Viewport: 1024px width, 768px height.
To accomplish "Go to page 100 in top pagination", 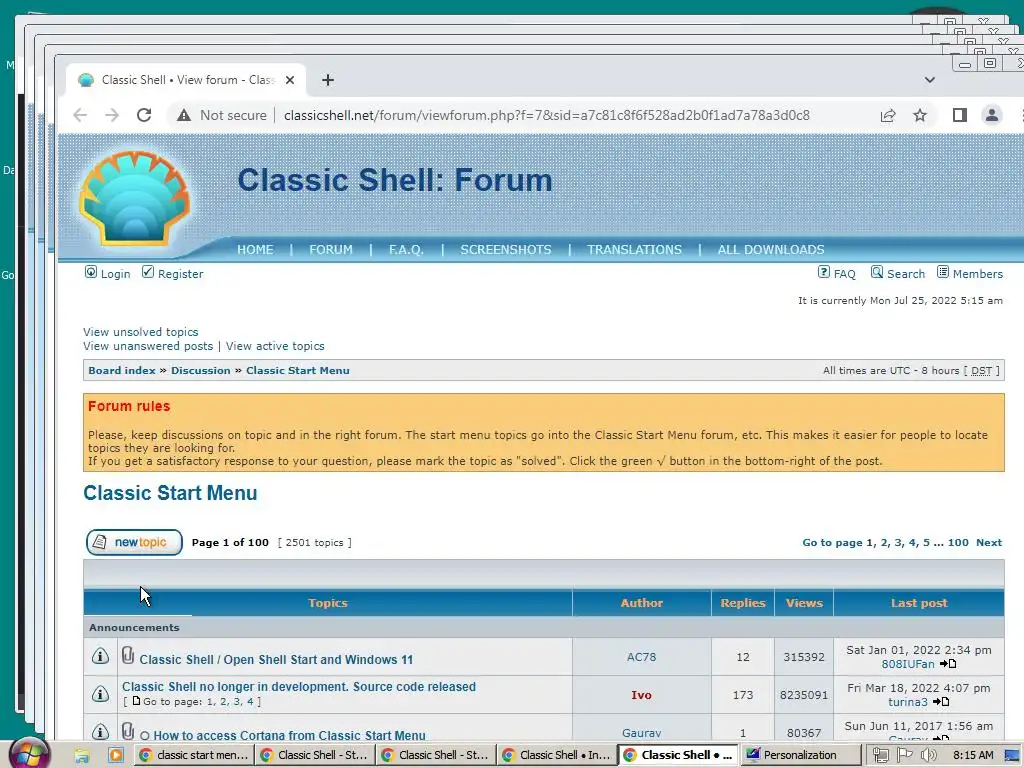I will pos(958,542).
